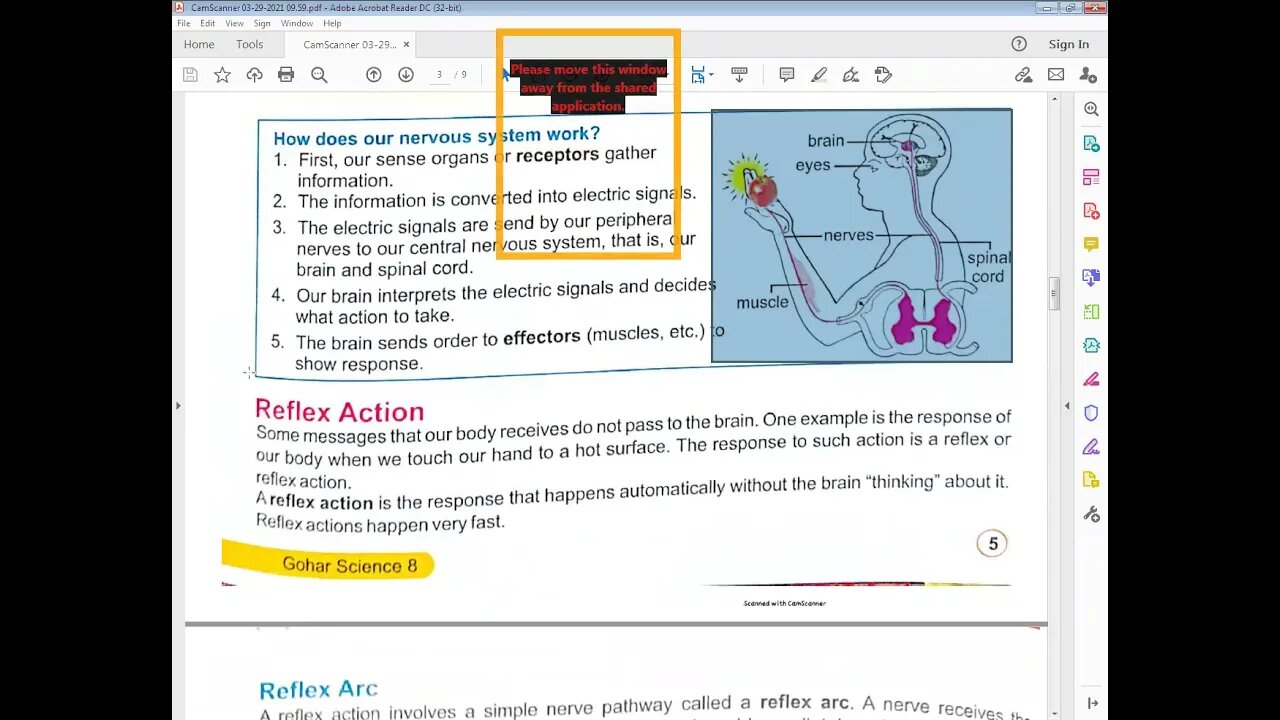This screenshot has width=1280, height=720.
Task: Open the Find text magnifier tool
Action: pos(319,75)
